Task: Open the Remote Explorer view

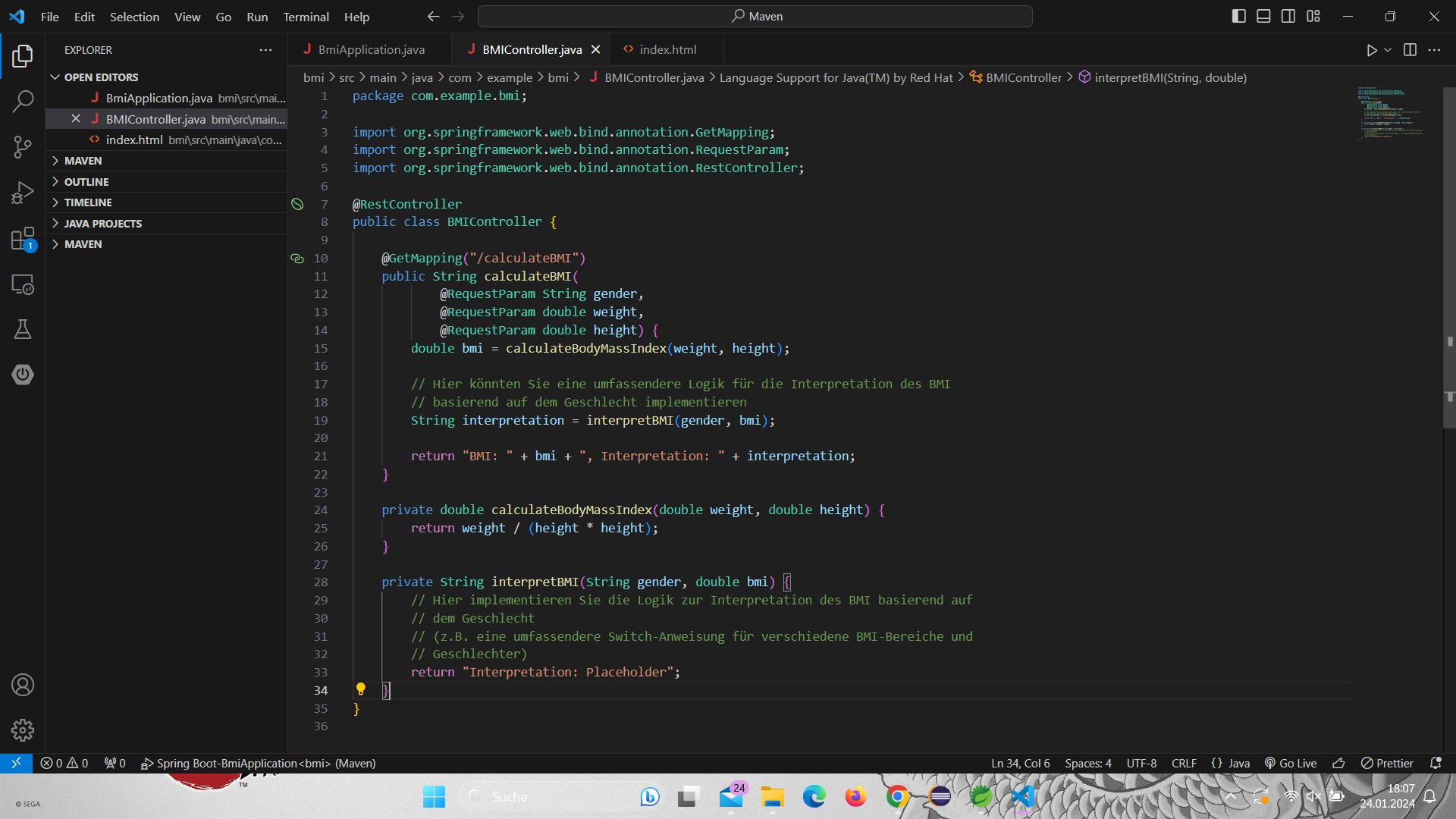Action: 23,284
